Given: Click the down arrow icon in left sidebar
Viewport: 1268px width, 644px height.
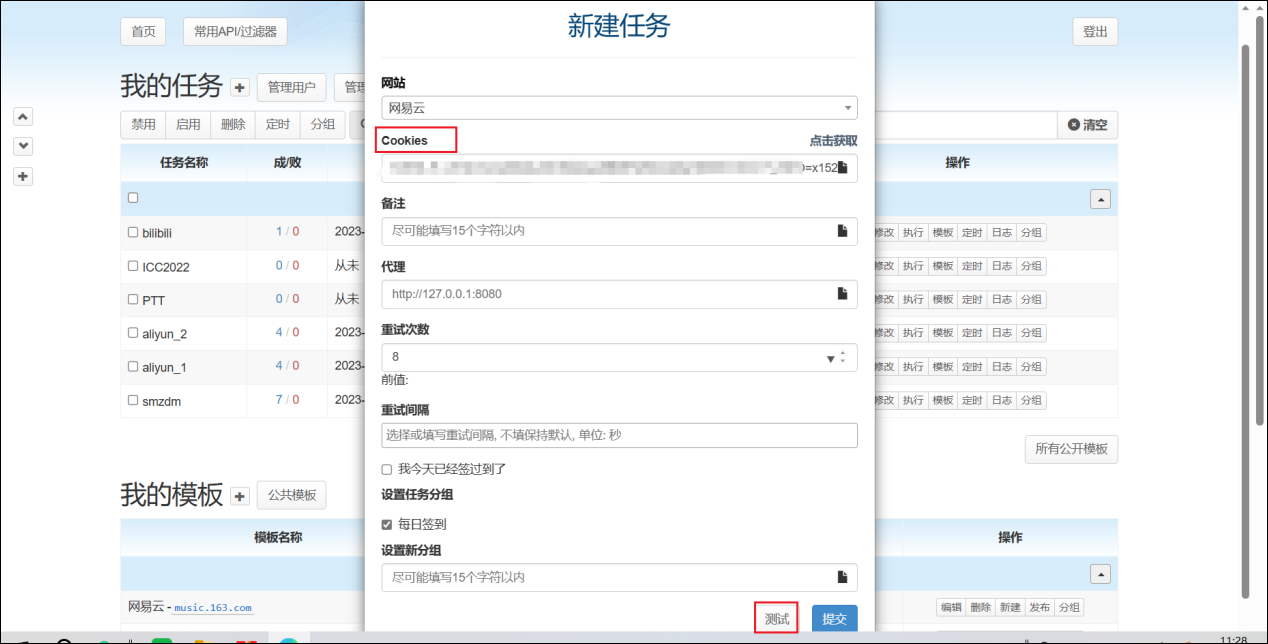Looking at the screenshot, I should click(24, 146).
